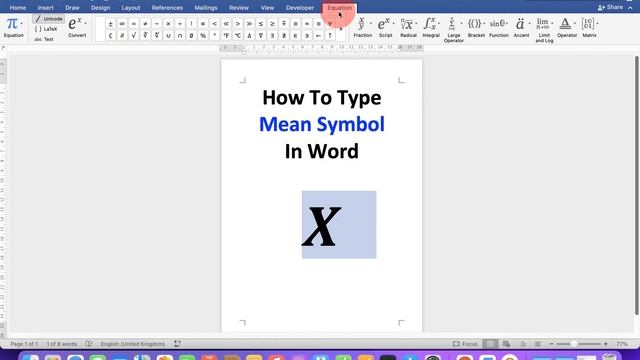This screenshot has height=360, width=640.
Task: Insert the multiplication sign symbol
Action: tap(168, 24)
